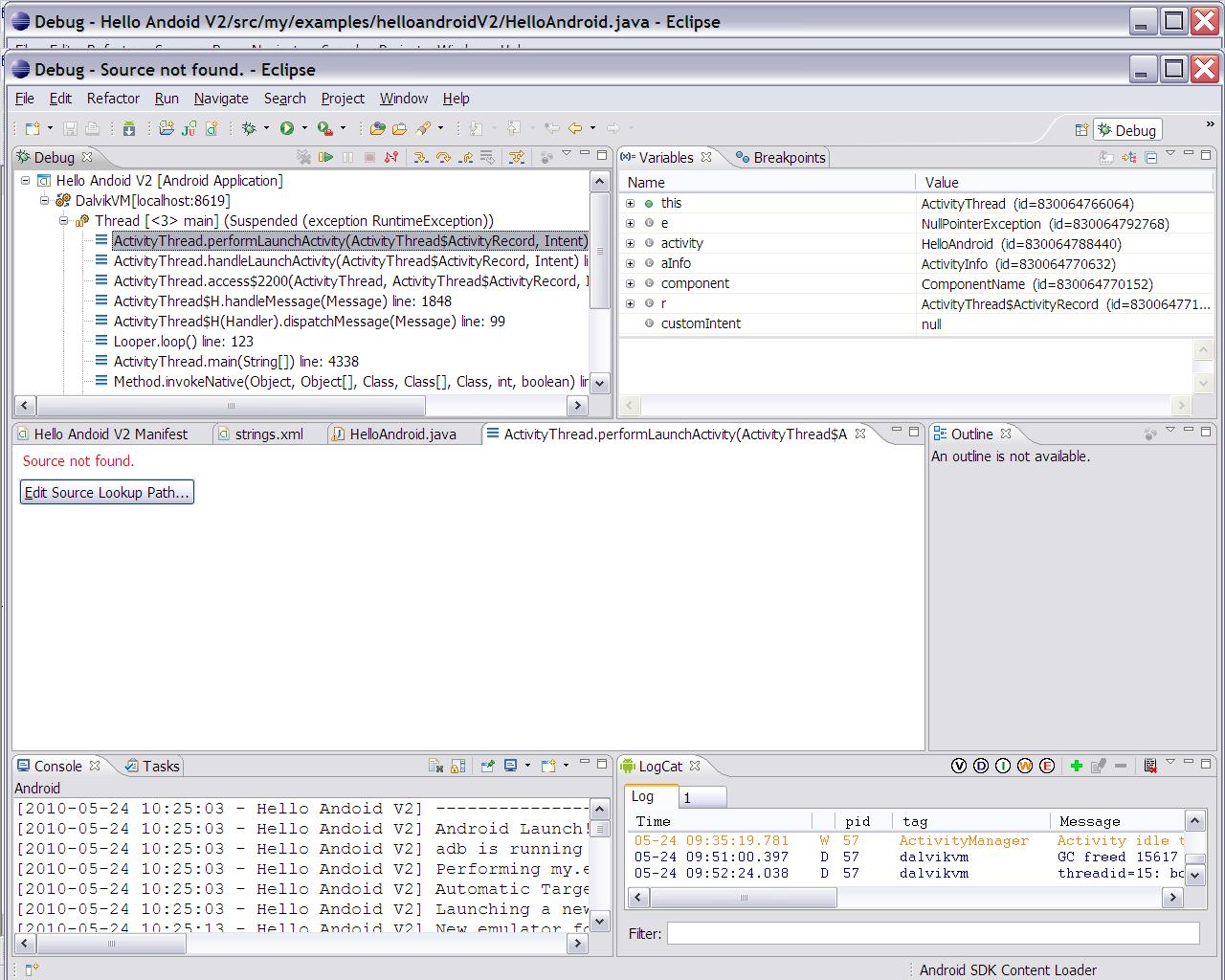Click the New wizard icon in toolbar
The width and height of the screenshot is (1225, 980).
coord(33,128)
